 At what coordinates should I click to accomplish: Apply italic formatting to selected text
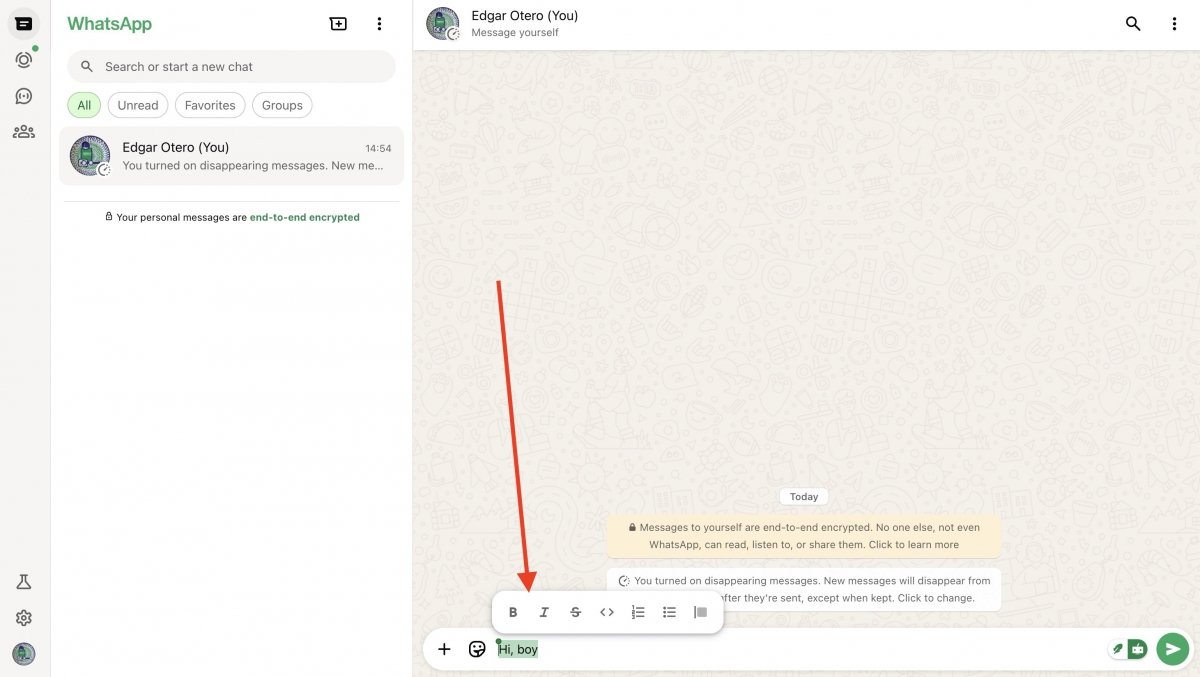tap(544, 612)
